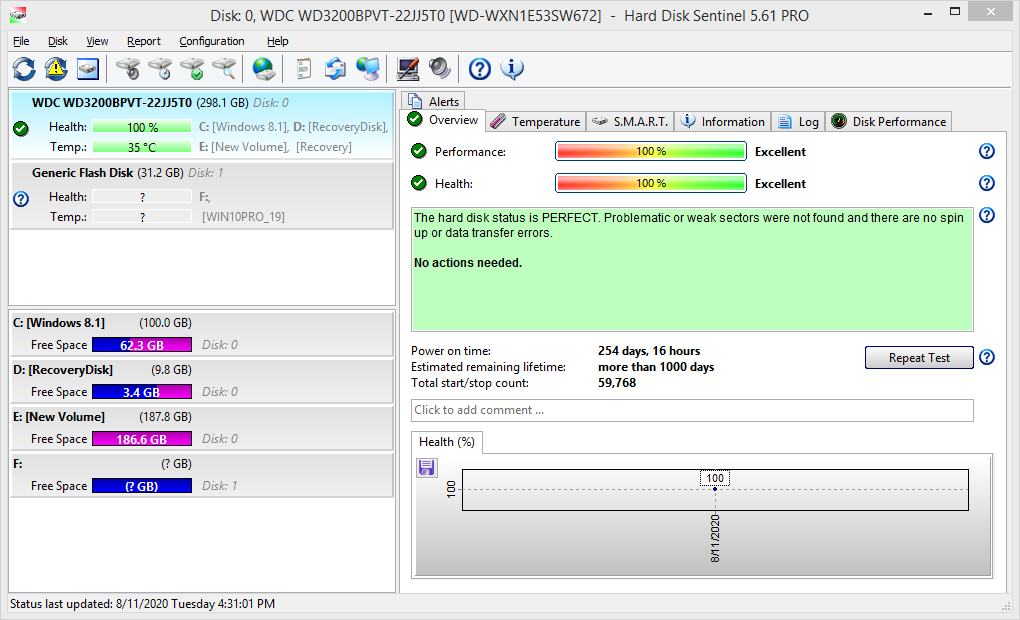The width and height of the screenshot is (1020, 620).
Task: Click the WDC disk Health 100 % bar
Action: tap(142, 127)
